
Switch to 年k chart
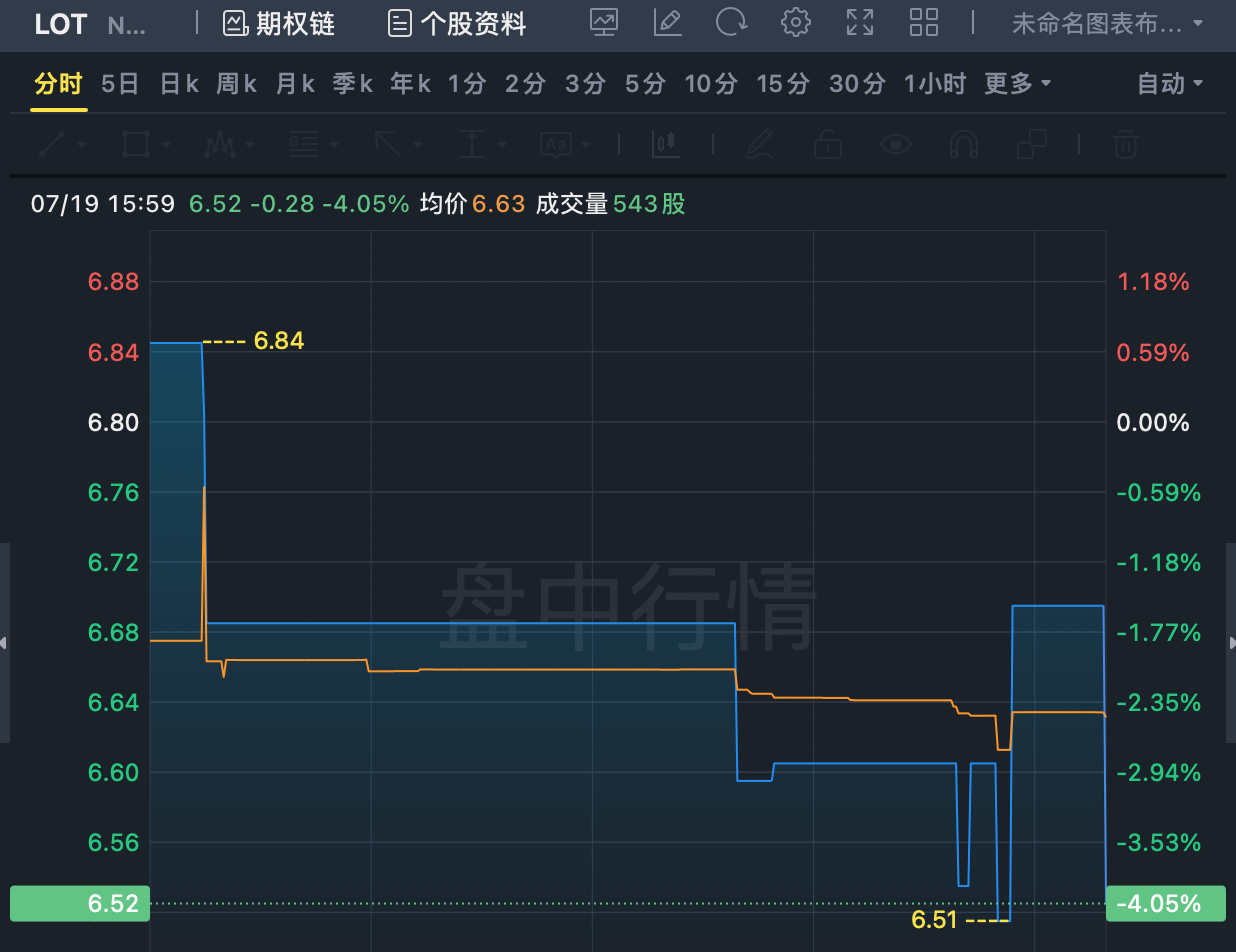(x=410, y=84)
